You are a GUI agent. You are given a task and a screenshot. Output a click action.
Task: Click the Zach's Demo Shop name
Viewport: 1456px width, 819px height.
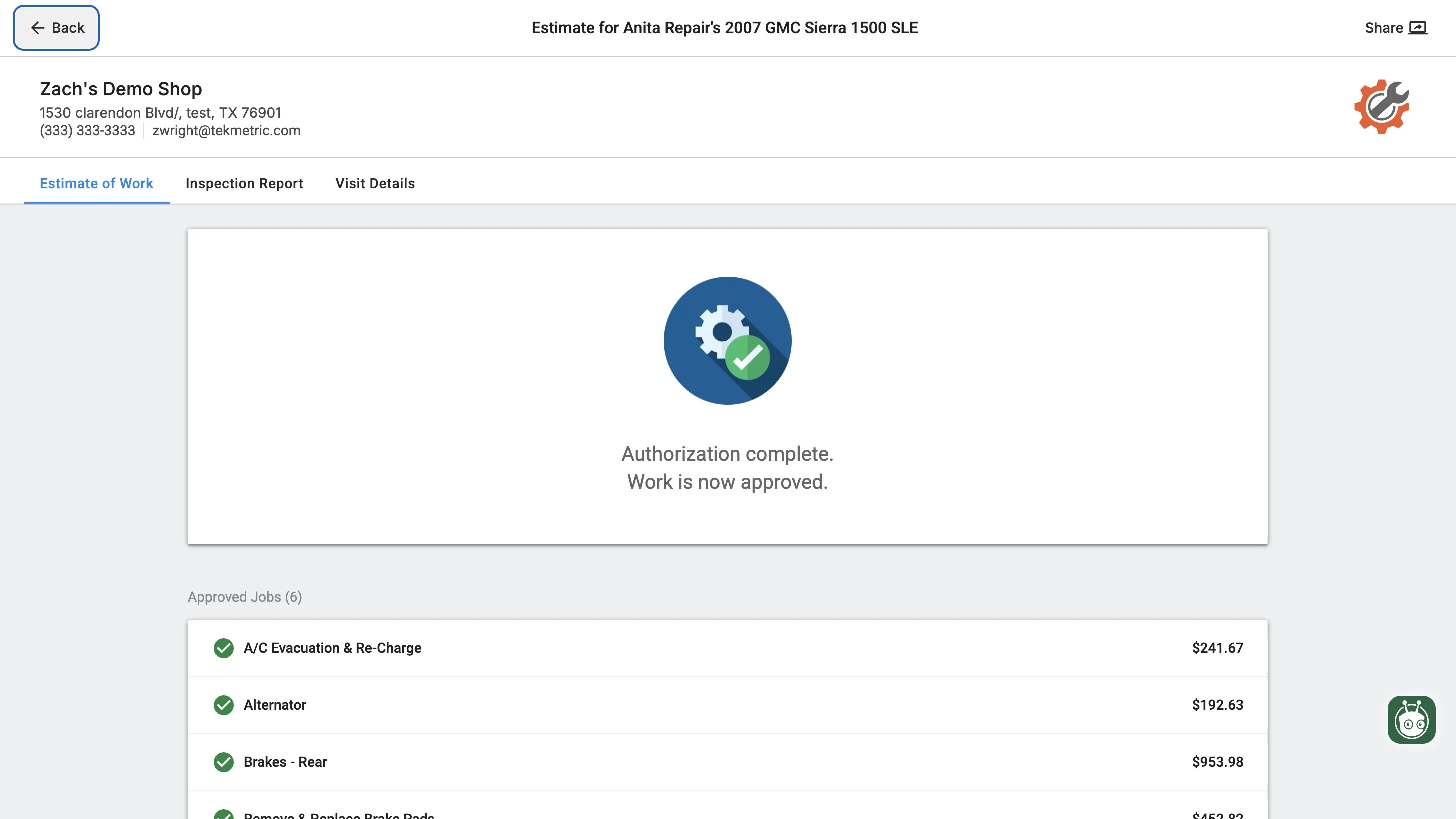click(x=121, y=89)
